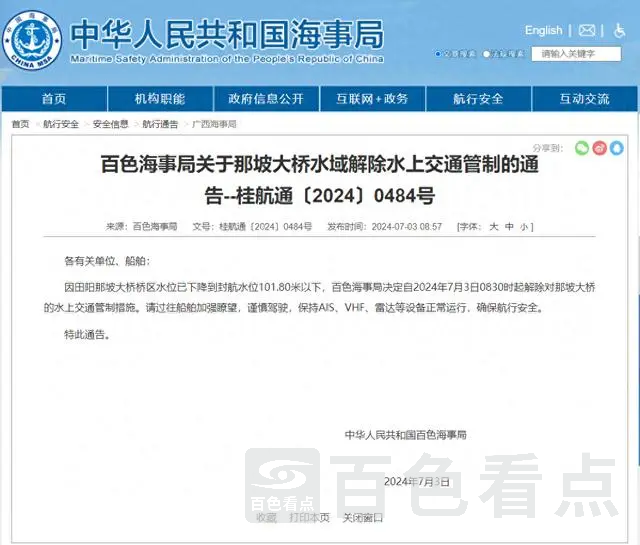Click 关闭窗口 link at bottom

pyautogui.click(x=363, y=518)
